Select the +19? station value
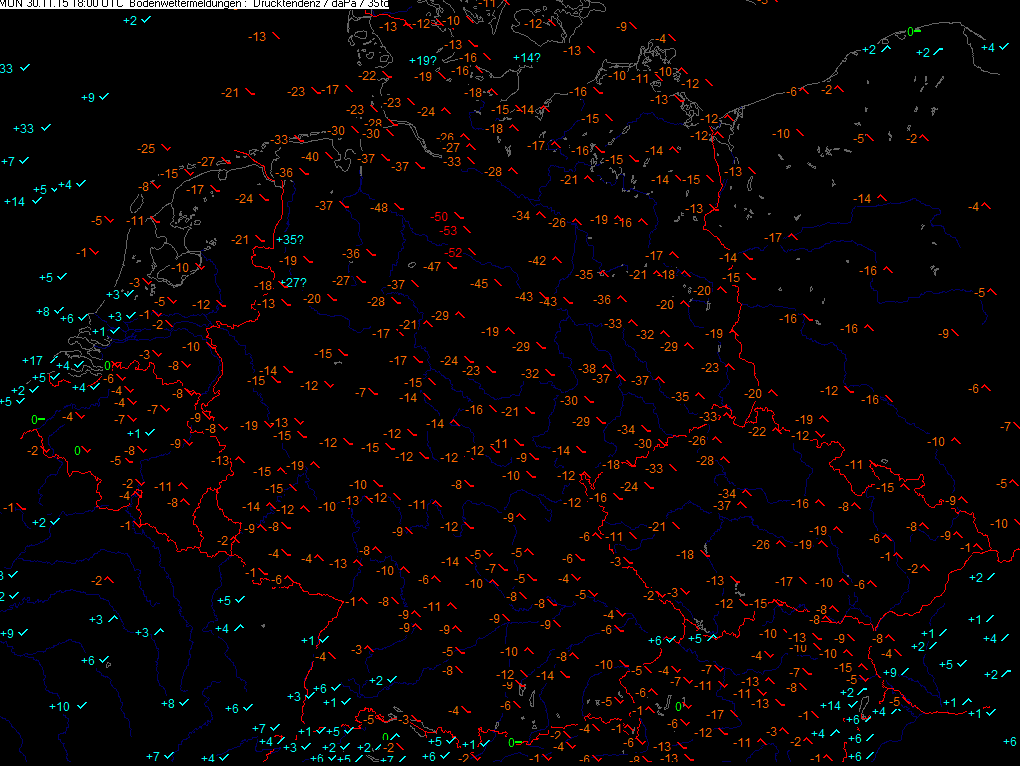 [x=424, y=61]
